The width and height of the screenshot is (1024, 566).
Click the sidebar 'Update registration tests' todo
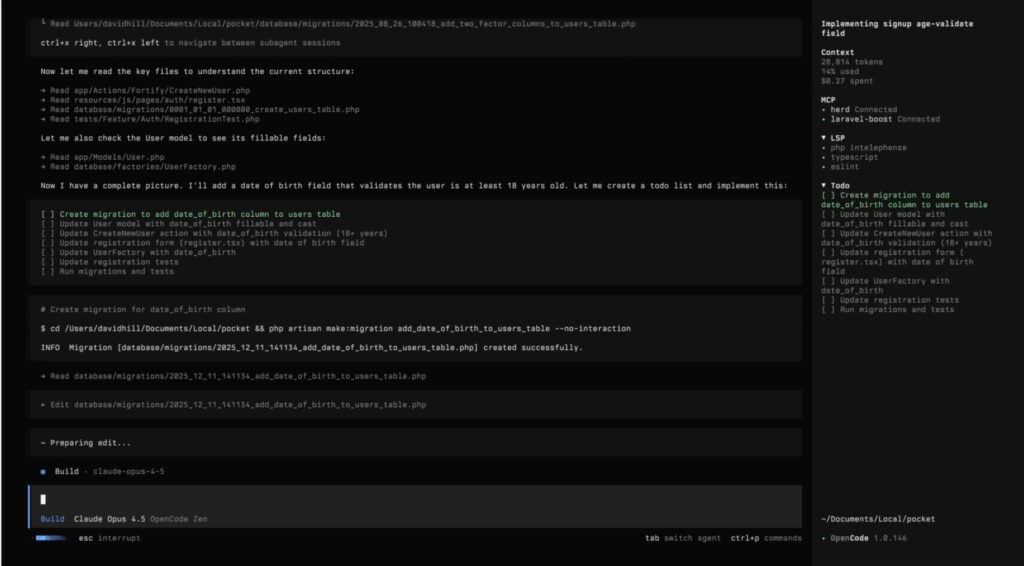click(889, 300)
